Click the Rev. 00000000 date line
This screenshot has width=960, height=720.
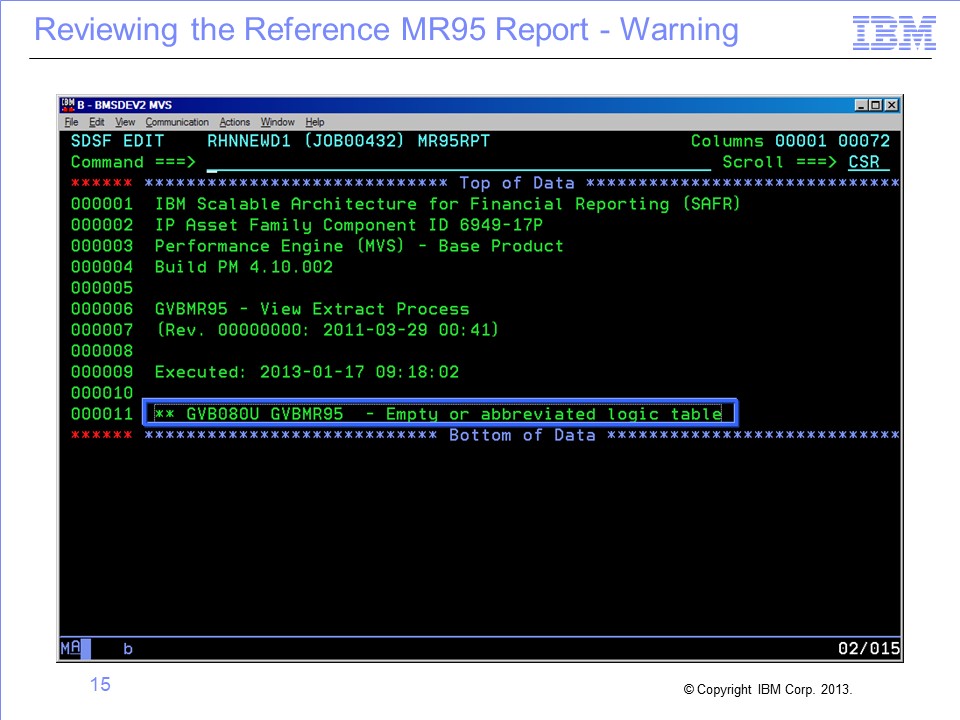tap(328, 330)
